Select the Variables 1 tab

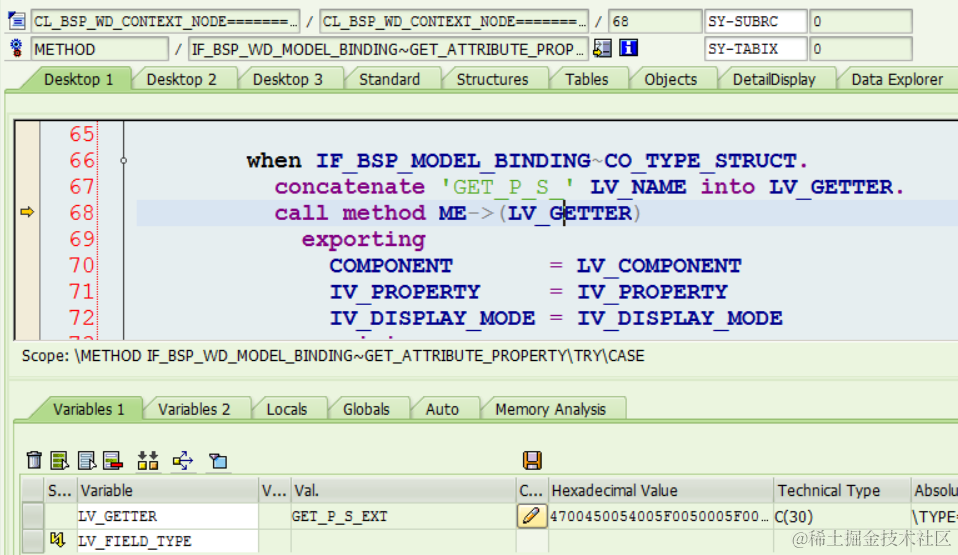89,410
